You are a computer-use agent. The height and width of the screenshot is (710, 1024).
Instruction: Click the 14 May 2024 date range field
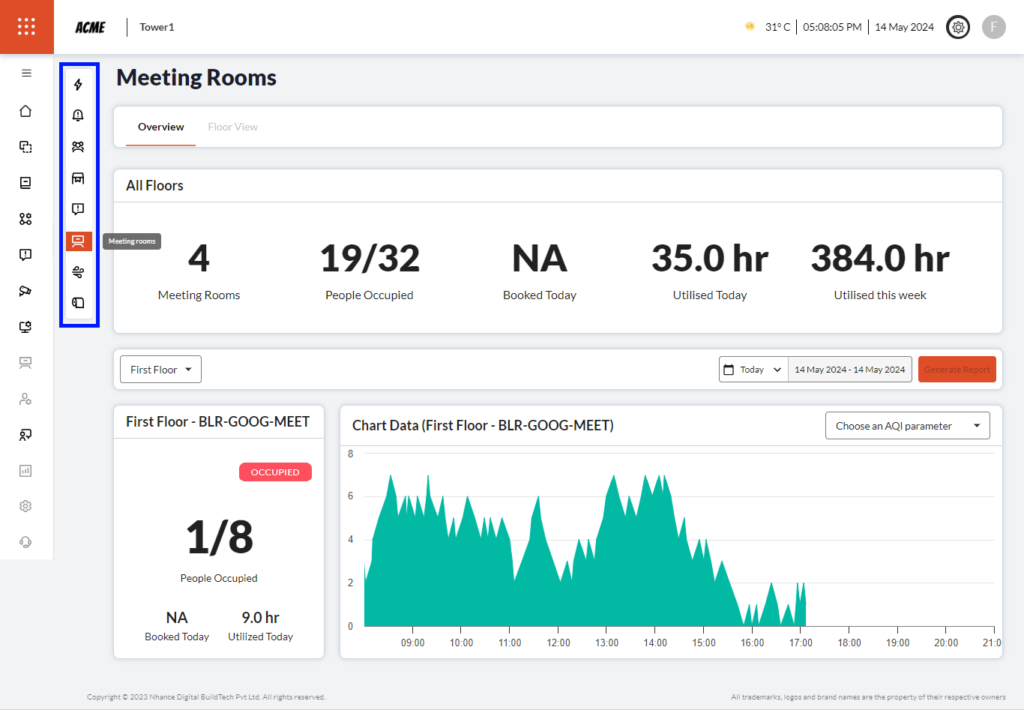point(850,370)
